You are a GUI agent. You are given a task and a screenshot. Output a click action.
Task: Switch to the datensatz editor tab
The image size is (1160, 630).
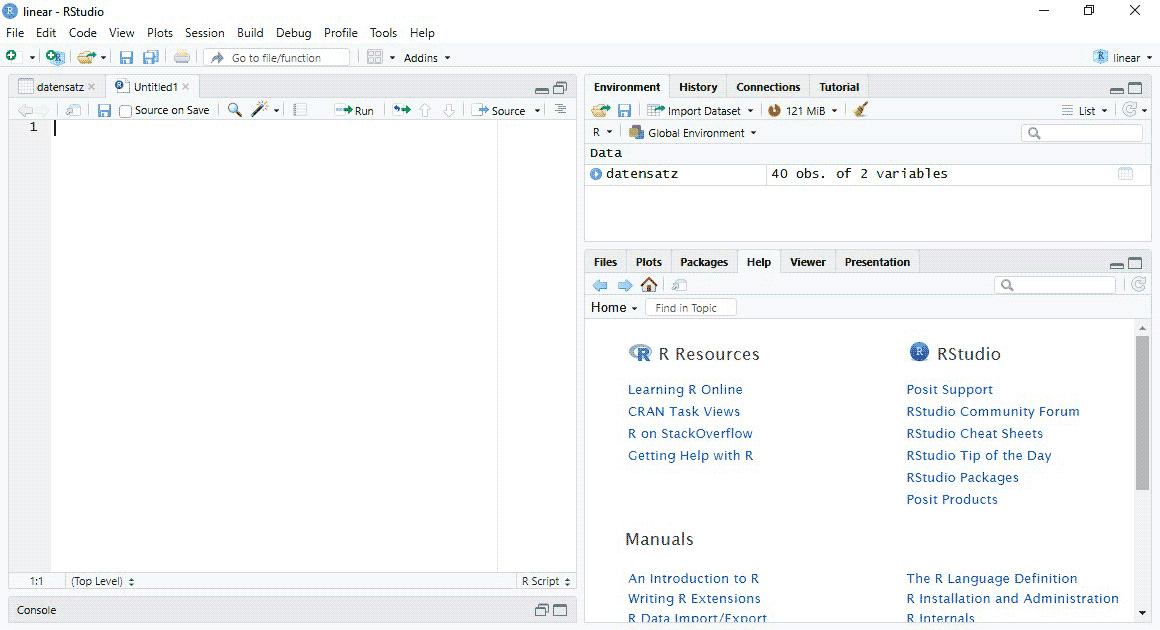tap(60, 87)
